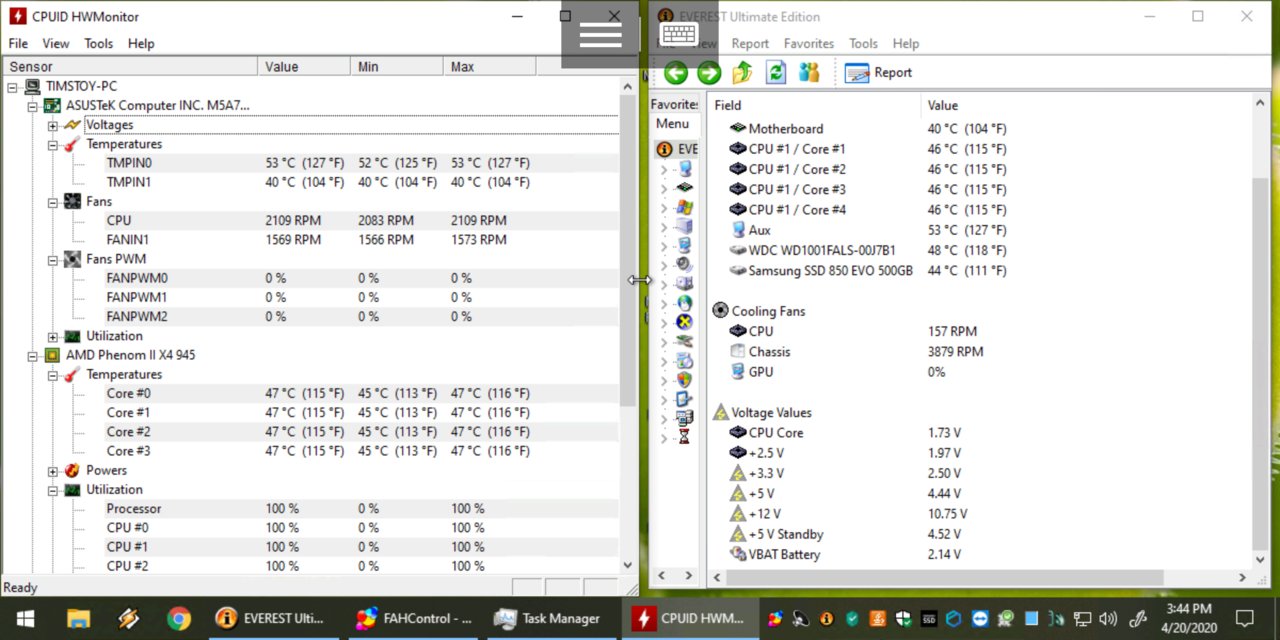The image size is (1280, 640).
Task: Click the green Back arrow in EVEREST toolbar
Action: click(676, 72)
